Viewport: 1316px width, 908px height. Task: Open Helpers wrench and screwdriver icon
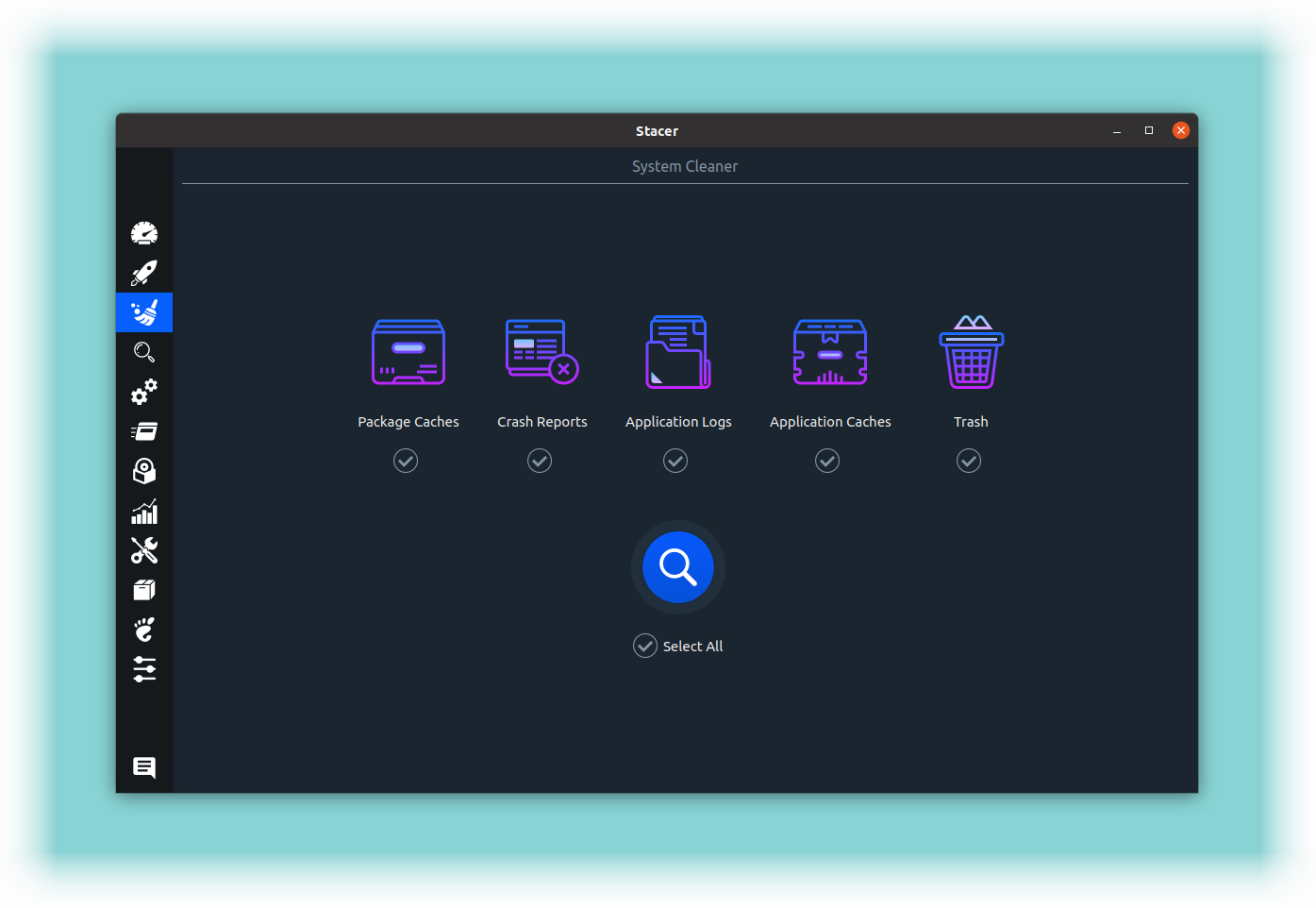coord(144,550)
